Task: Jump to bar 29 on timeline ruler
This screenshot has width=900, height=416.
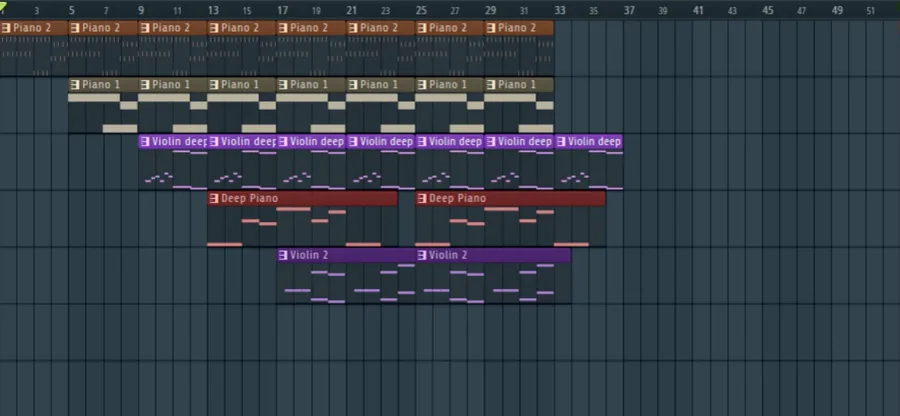Action: point(491,10)
